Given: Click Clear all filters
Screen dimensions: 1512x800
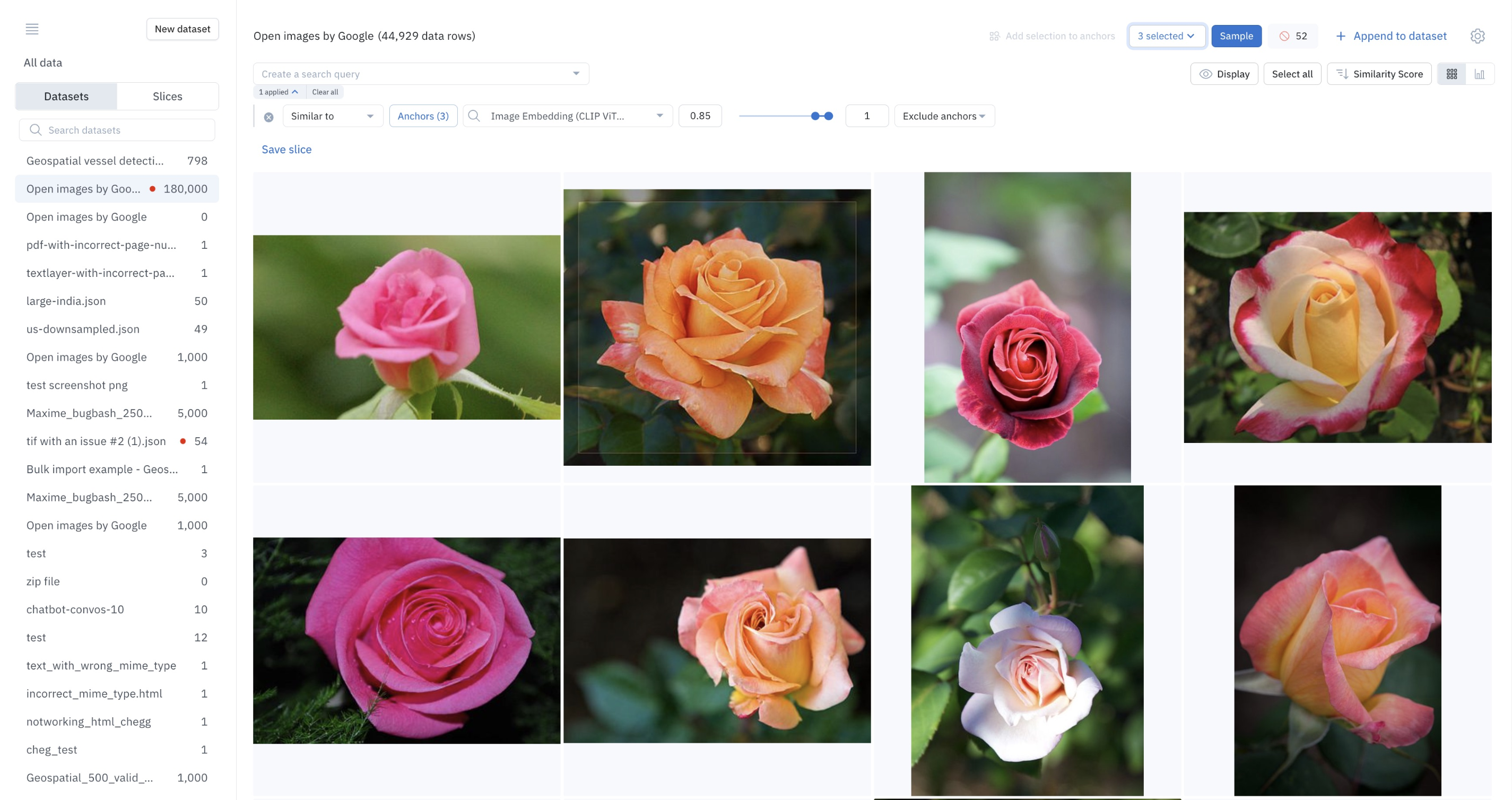Looking at the screenshot, I should tap(325, 92).
